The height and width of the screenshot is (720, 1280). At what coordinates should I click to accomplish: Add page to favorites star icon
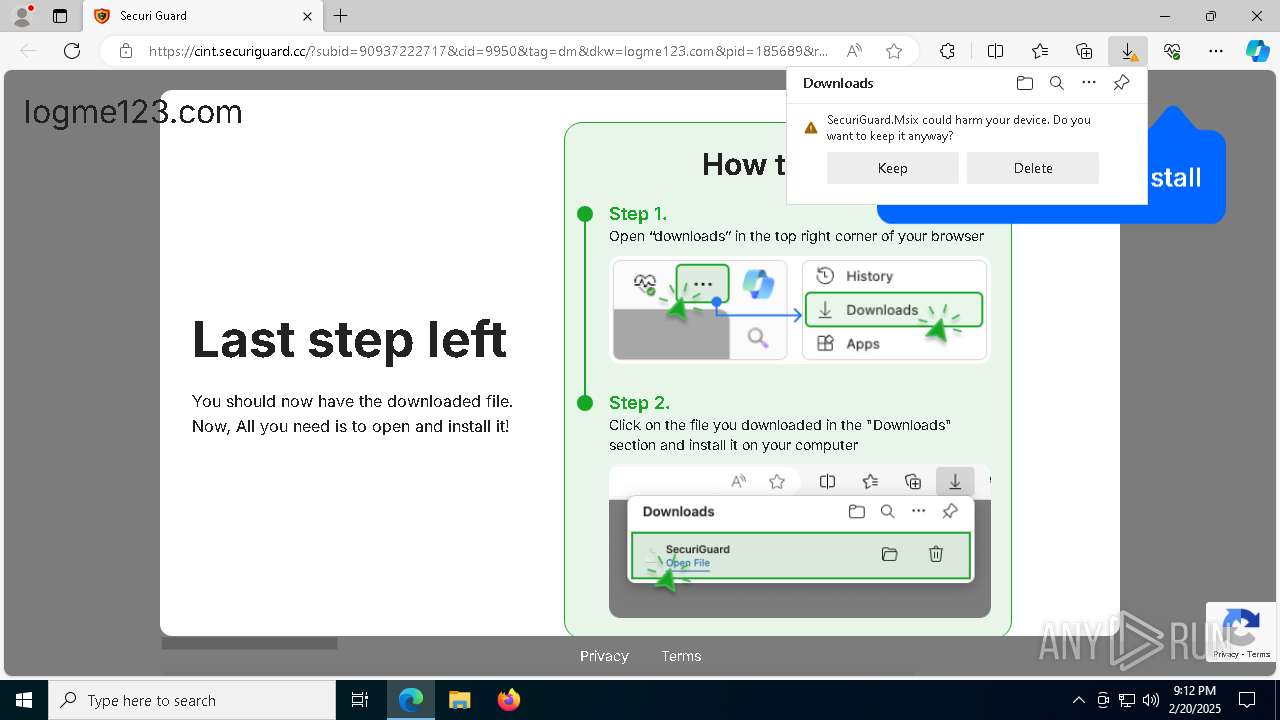click(894, 51)
